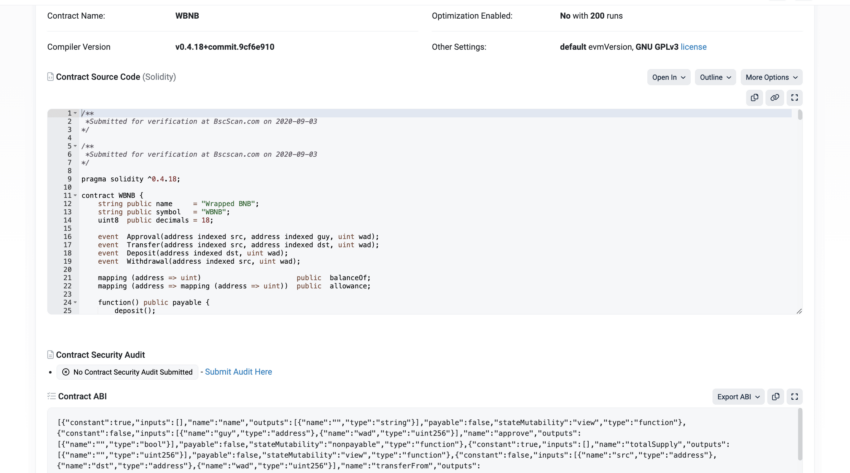Toggle fullscreen for source code

(794, 98)
